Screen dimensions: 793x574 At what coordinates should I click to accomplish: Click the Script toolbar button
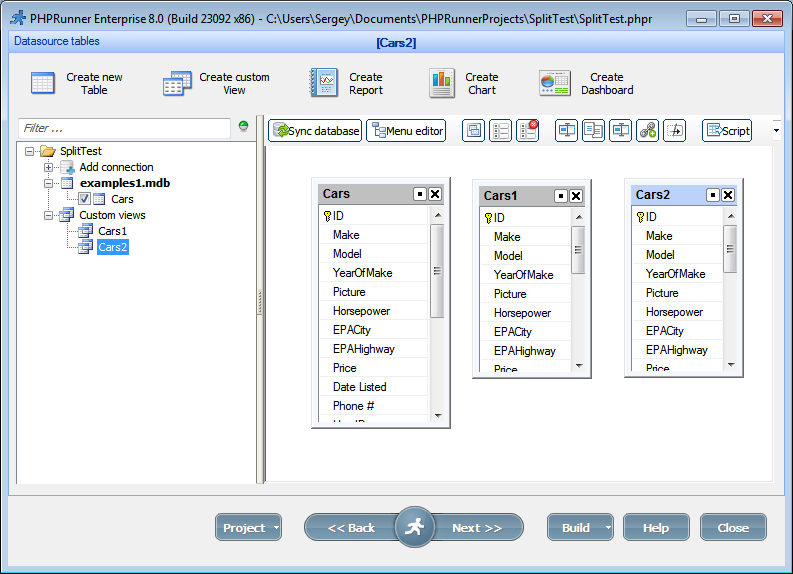[727, 131]
